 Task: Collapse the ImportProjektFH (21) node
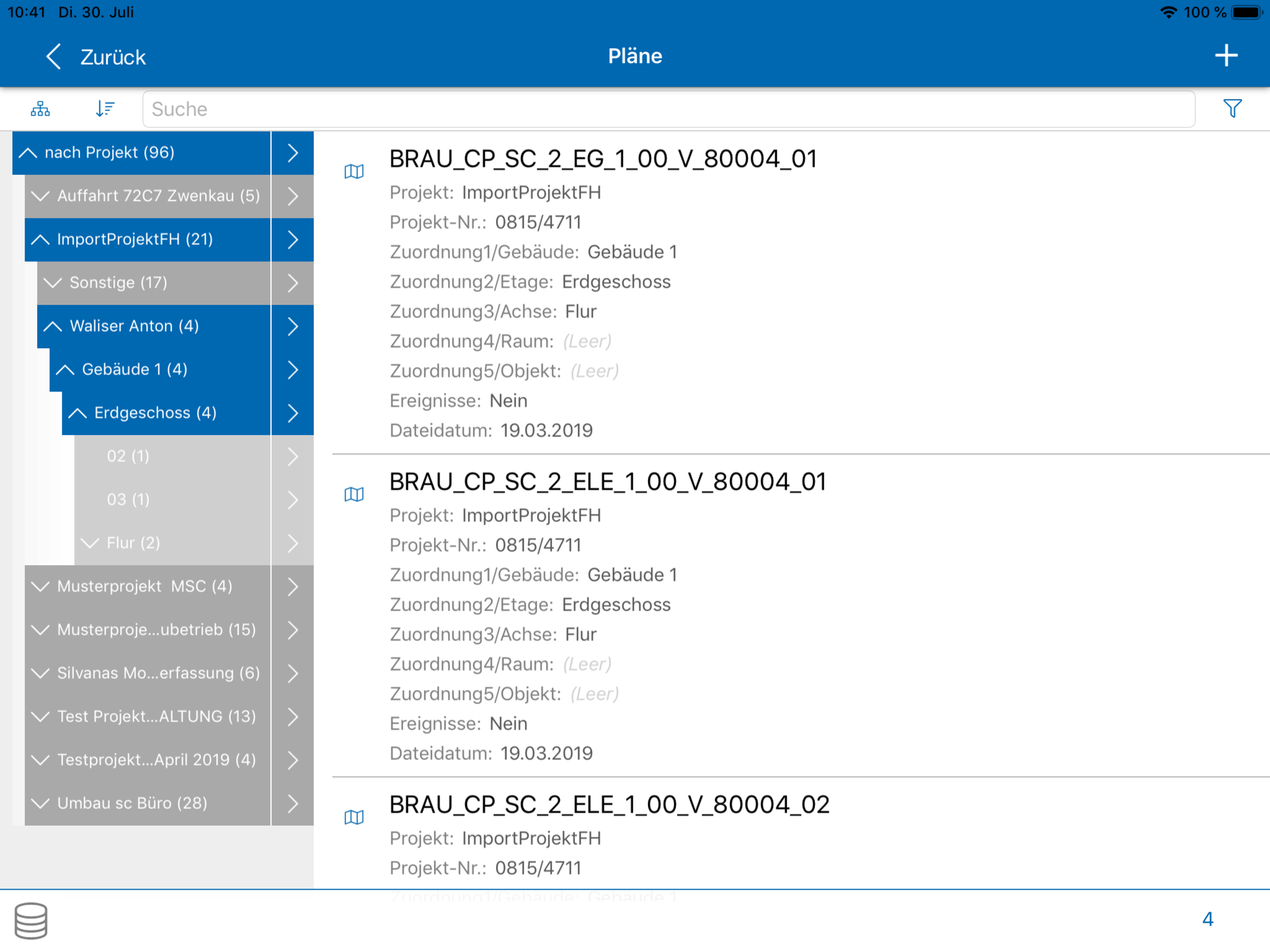coord(40,239)
